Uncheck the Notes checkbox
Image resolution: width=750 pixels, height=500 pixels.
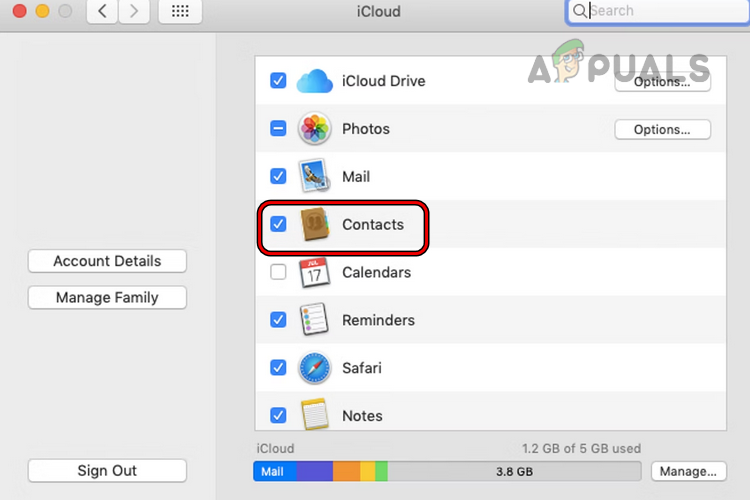278,415
